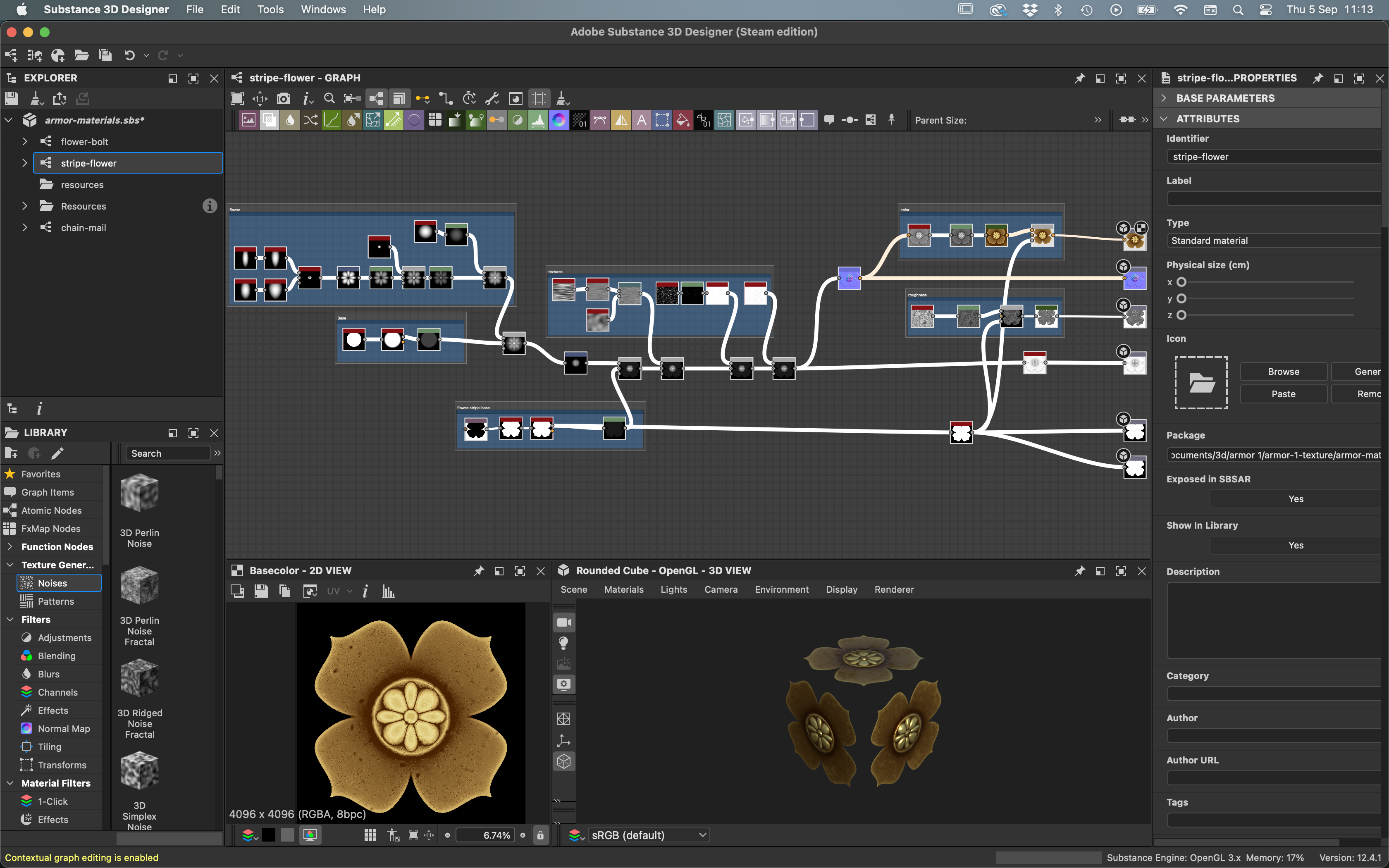This screenshot has width=1389, height=868.
Task: Click the Paste icon button
Action: point(1284,394)
